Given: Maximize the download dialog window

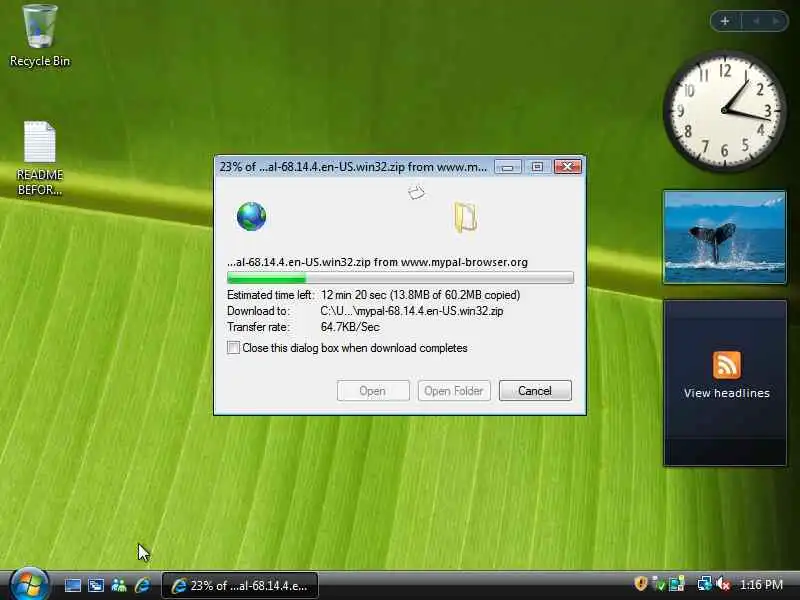Looking at the screenshot, I should 537,167.
